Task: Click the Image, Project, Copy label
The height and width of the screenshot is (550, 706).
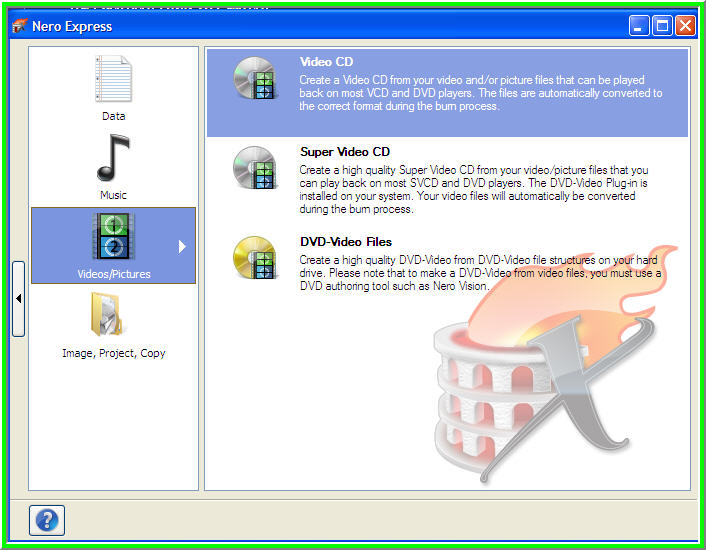Action: tap(114, 353)
